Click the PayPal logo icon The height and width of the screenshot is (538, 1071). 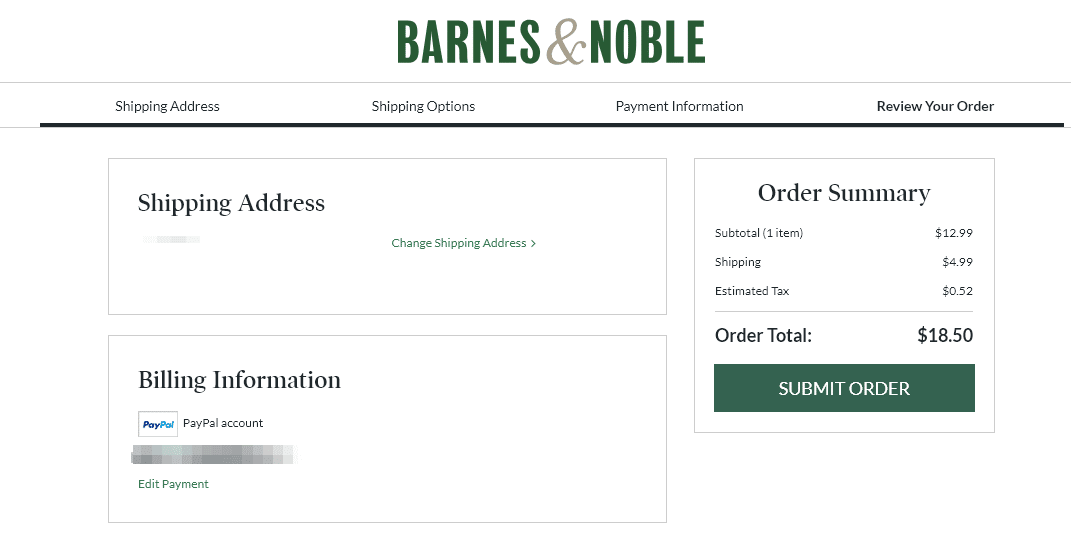[158, 424]
